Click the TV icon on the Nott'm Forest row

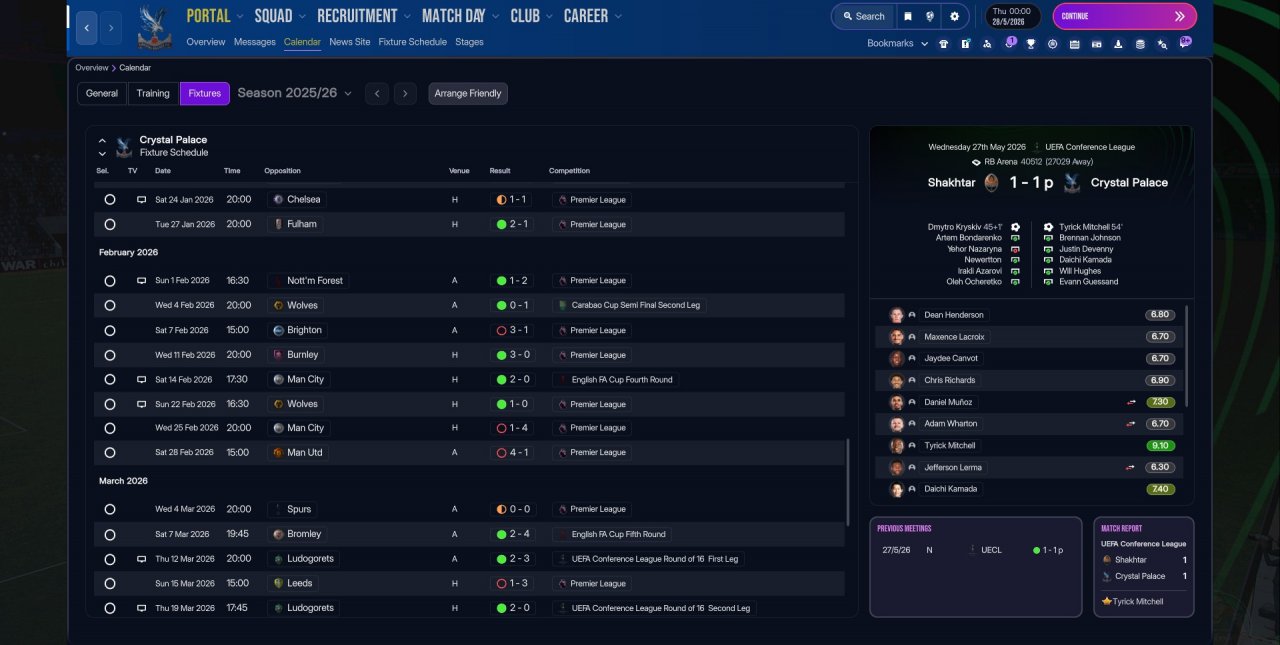pos(141,281)
